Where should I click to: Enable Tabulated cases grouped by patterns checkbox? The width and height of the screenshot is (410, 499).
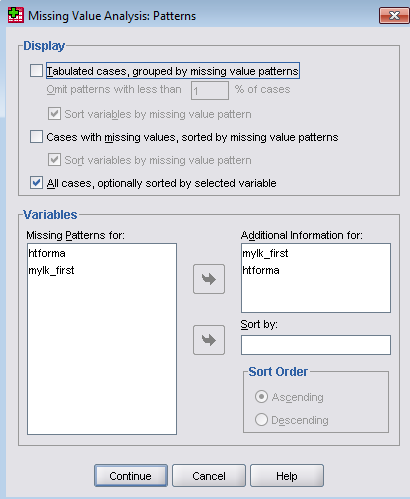(36, 71)
